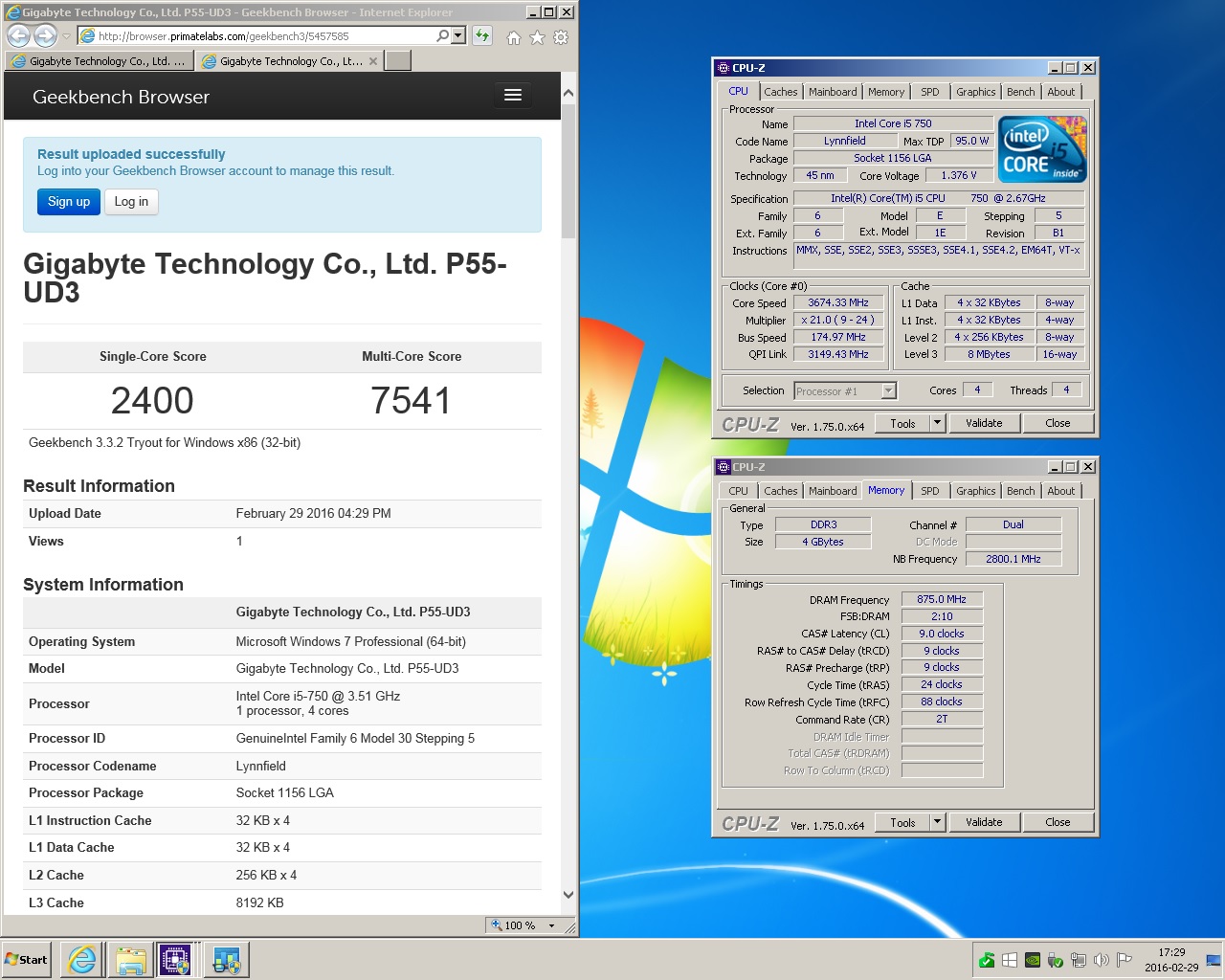Open the Bench tab in bottom CPU-Z
The height and width of the screenshot is (980, 1225).
click(x=1021, y=491)
